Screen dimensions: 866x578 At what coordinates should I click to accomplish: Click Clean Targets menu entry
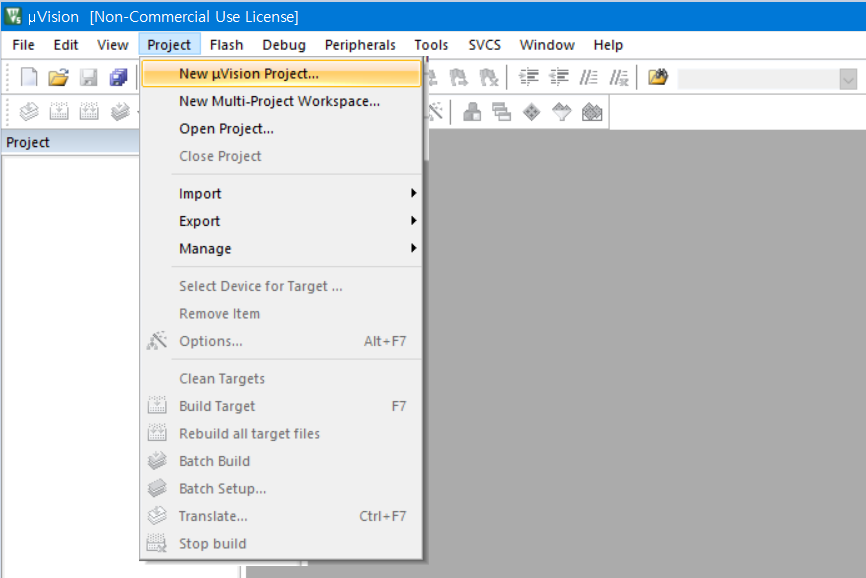click(281, 379)
